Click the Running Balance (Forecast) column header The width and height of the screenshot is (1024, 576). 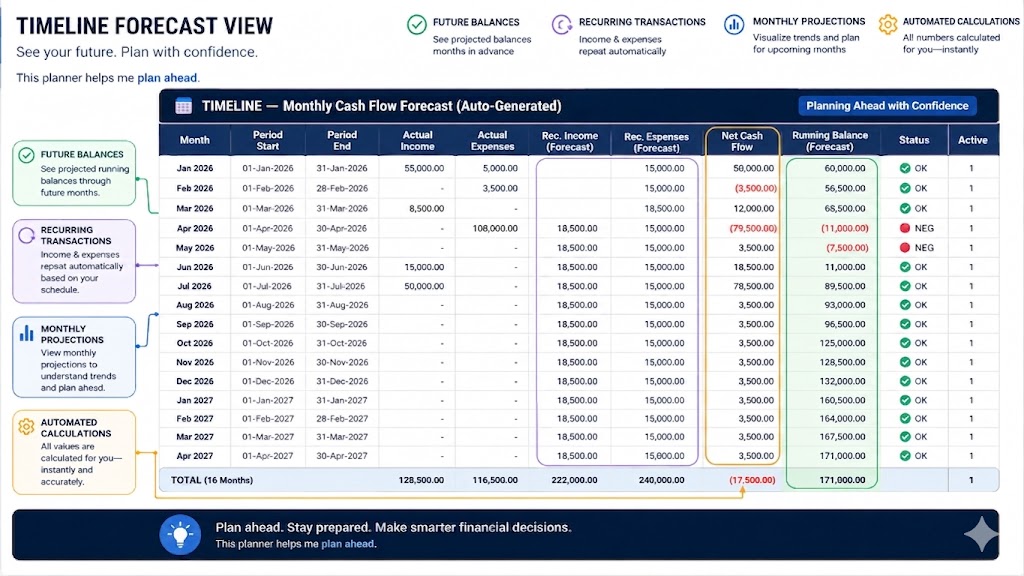[829, 141]
